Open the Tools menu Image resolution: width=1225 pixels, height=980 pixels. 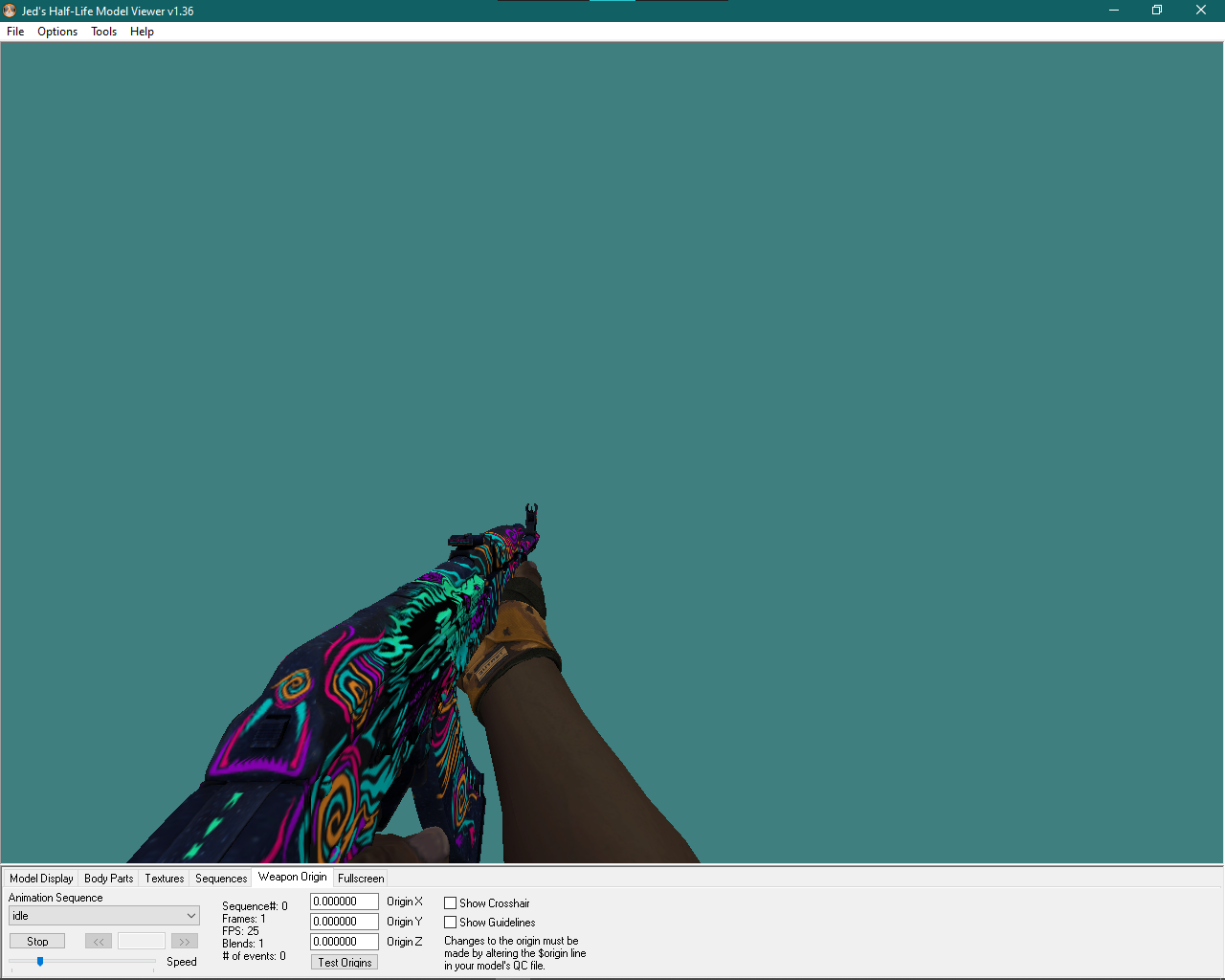coord(103,32)
